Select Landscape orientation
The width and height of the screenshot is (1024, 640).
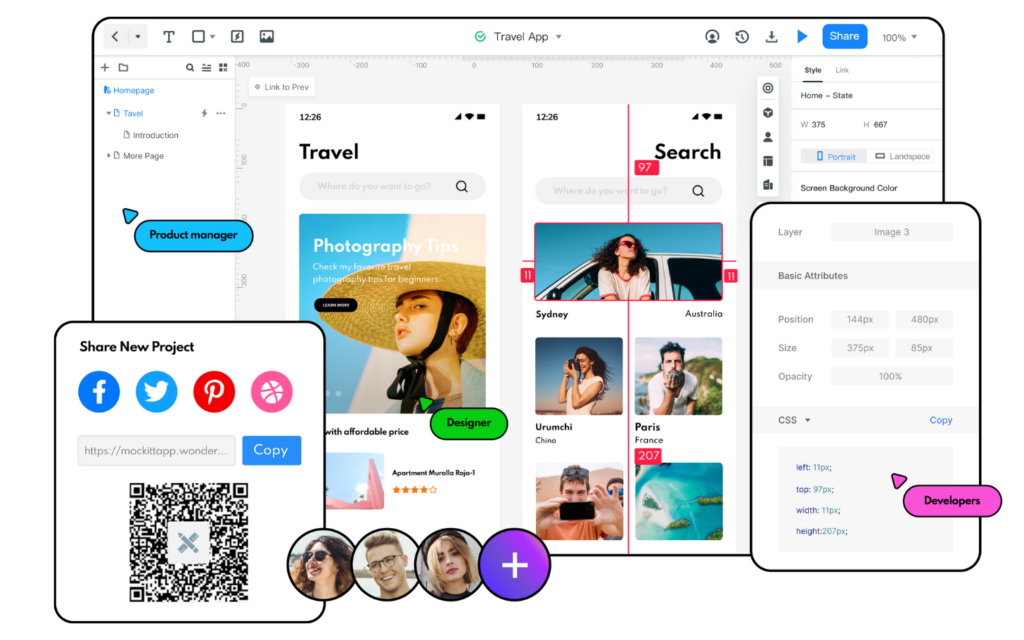tap(902, 157)
